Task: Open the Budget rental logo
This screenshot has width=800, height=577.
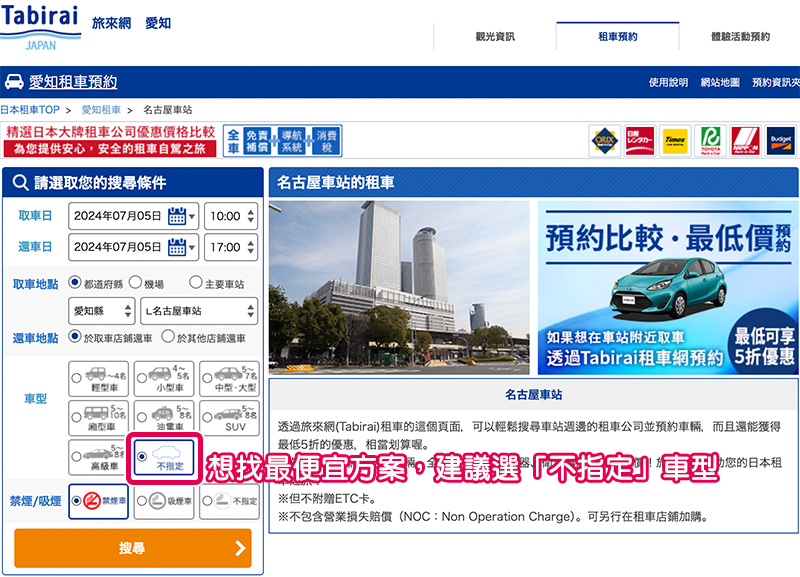Action: click(781, 140)
